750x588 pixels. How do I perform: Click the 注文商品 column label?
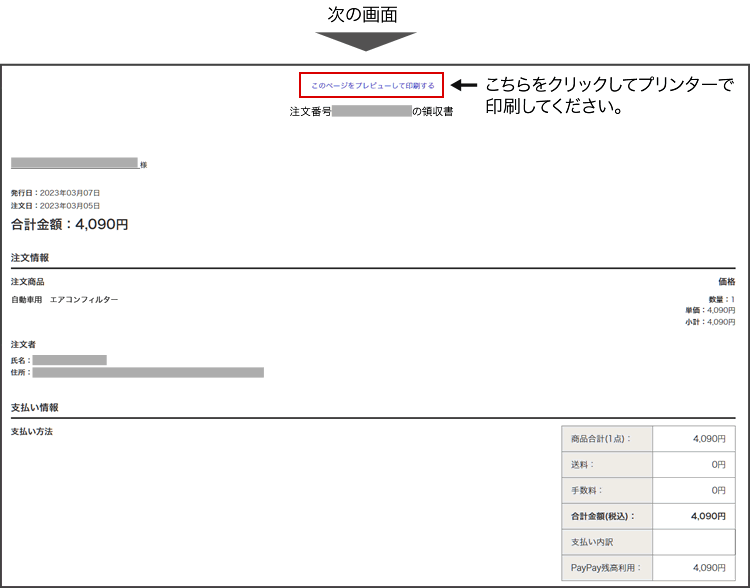(x=27, y=281)
